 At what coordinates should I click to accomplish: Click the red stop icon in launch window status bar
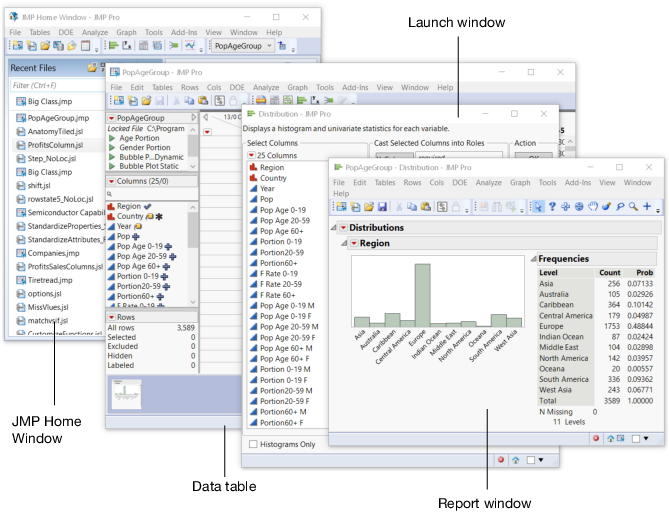[x=501, y=460]
